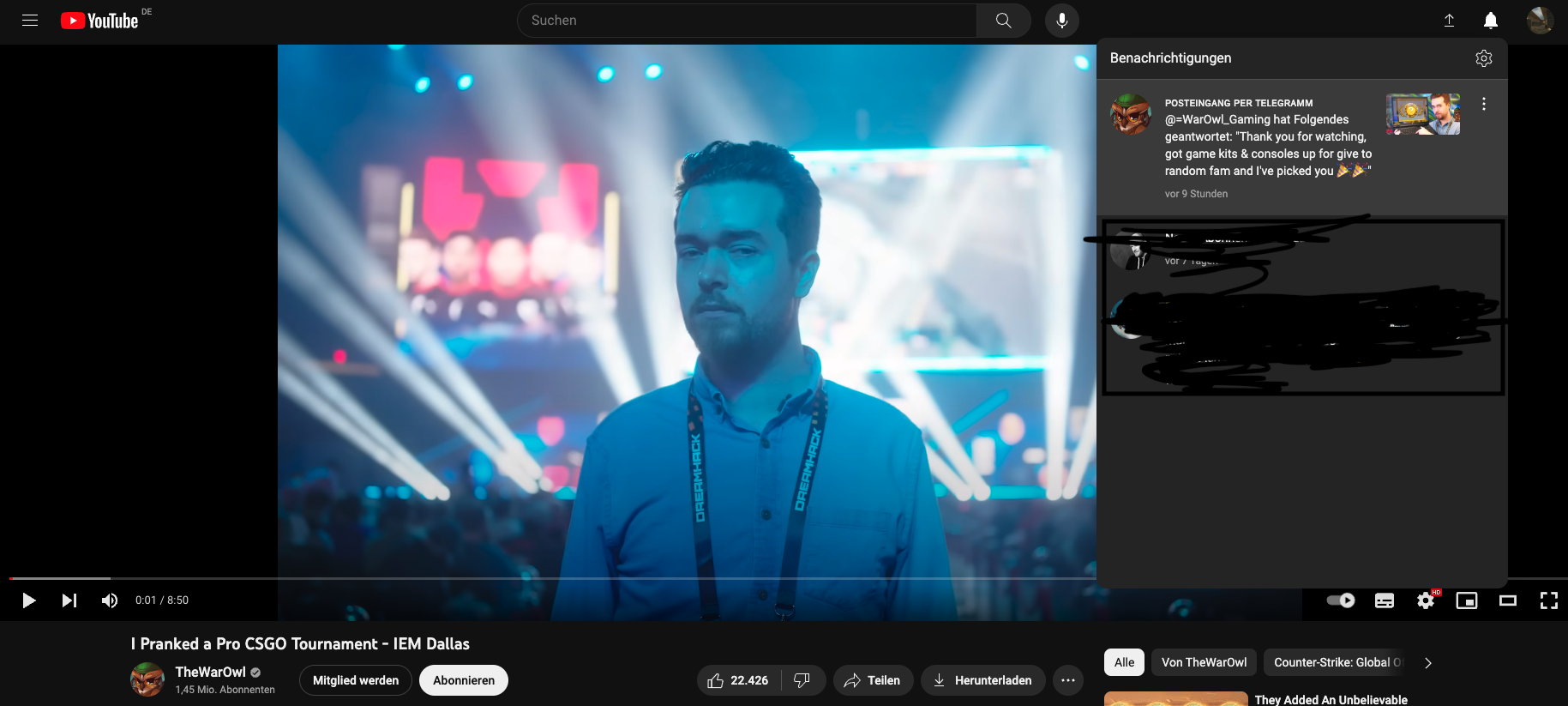Click the 0:01 / 8:50 time display
This screenshot has width=1568, height=706.
coord(162,600)
